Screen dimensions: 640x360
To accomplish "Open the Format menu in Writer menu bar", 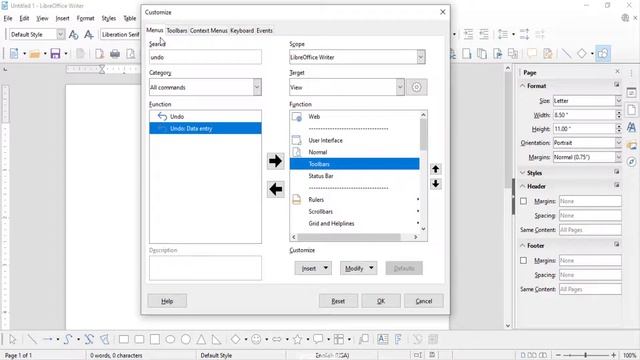I will pos(85,18).
